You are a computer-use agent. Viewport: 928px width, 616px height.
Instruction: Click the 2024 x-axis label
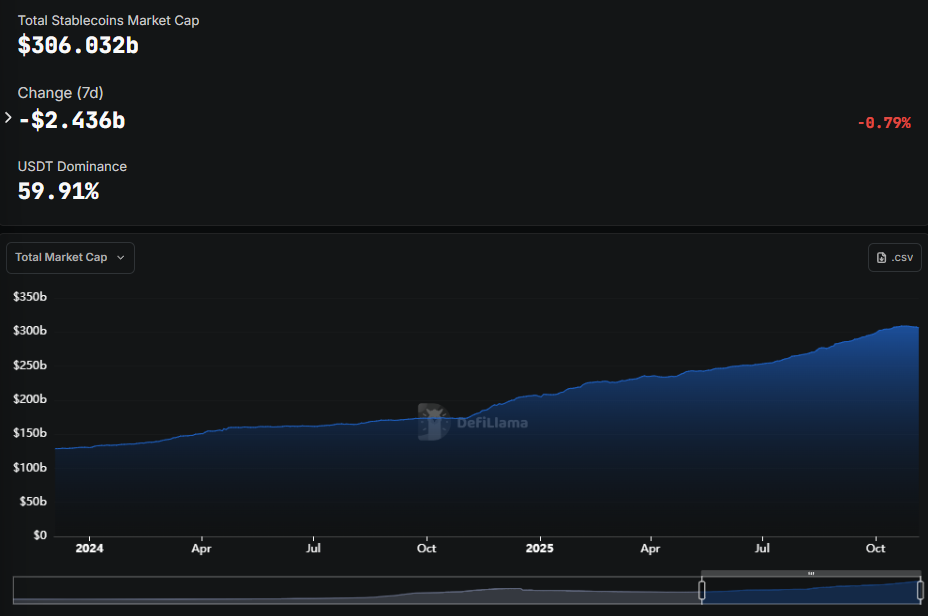[89, 549]
